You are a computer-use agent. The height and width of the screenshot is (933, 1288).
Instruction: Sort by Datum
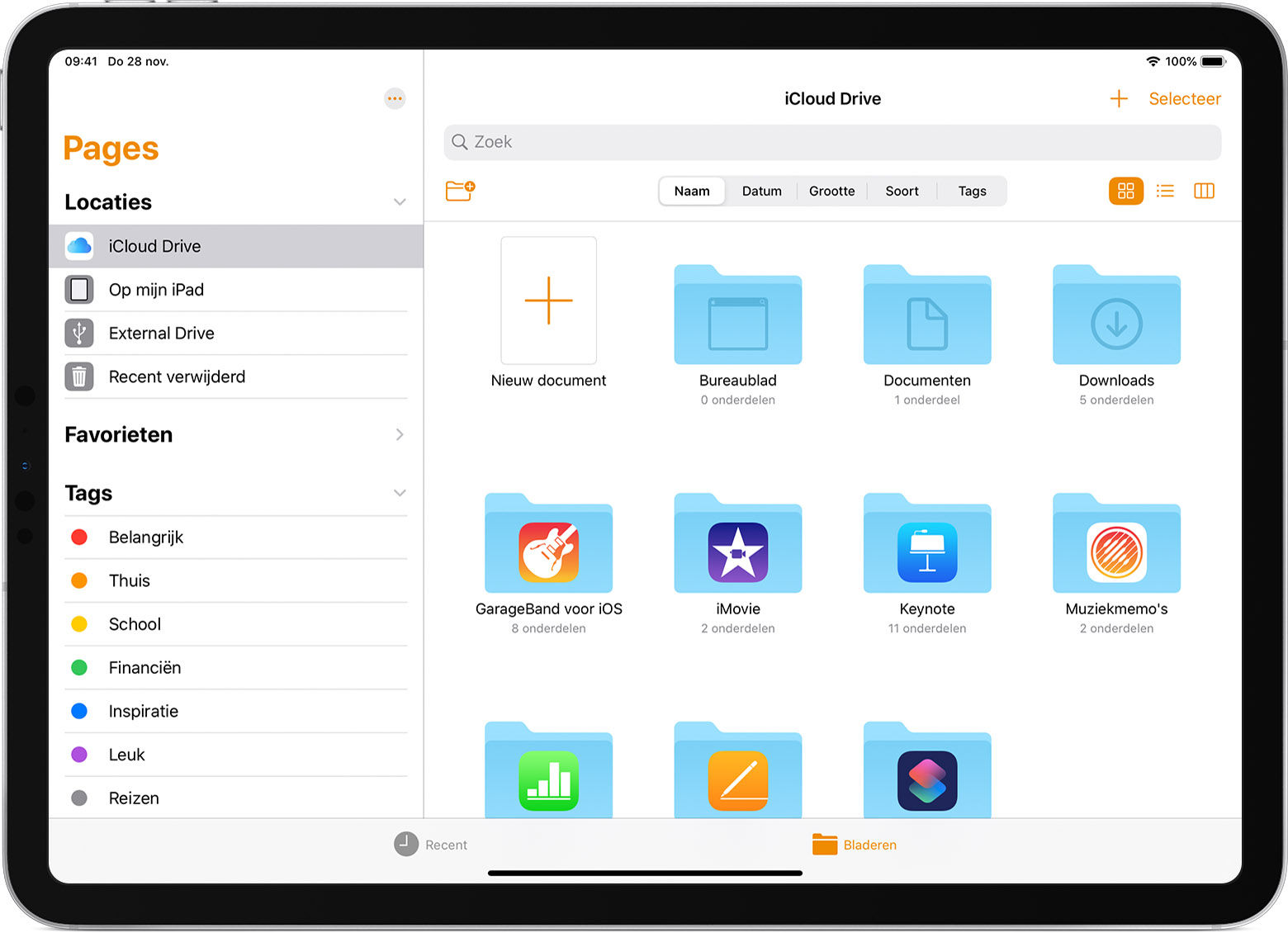[762, 191]
